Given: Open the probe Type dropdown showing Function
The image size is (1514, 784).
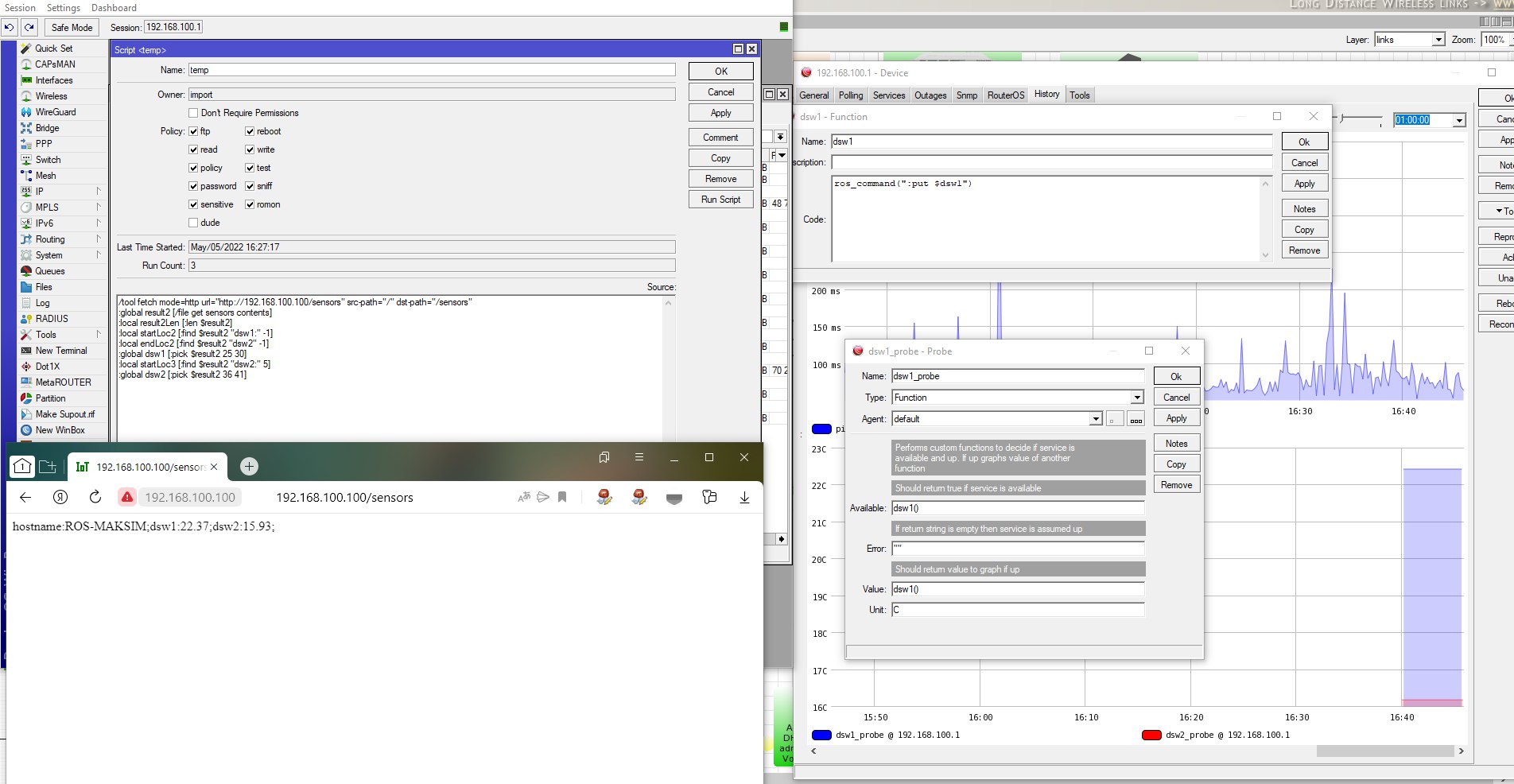Looking at the screenshot, I should [x=1137, y=398].
